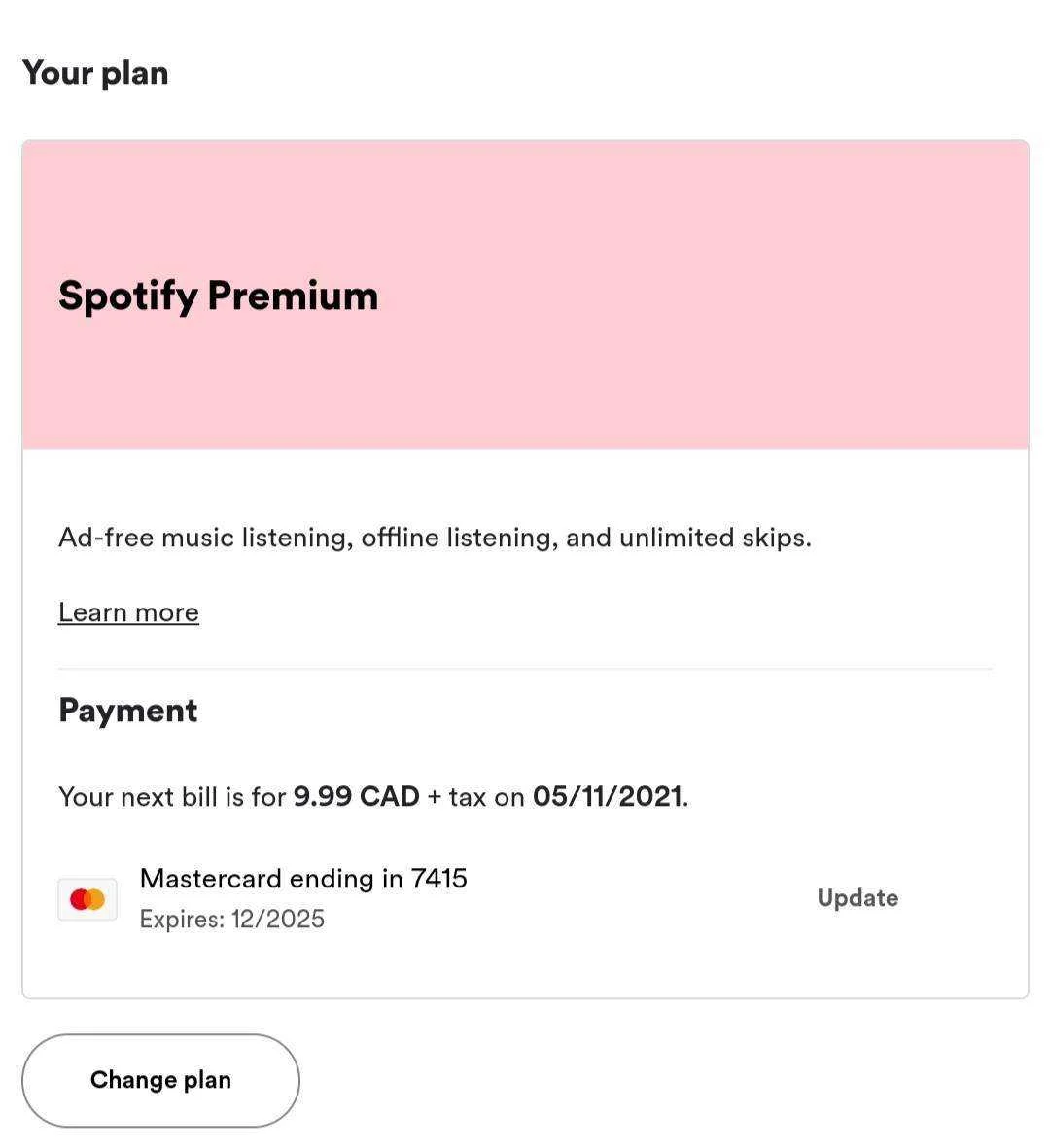The width and height of the screenshot is (1050, 1148).
Task: Open the Learn more link
Action: [x=128, y=612]
